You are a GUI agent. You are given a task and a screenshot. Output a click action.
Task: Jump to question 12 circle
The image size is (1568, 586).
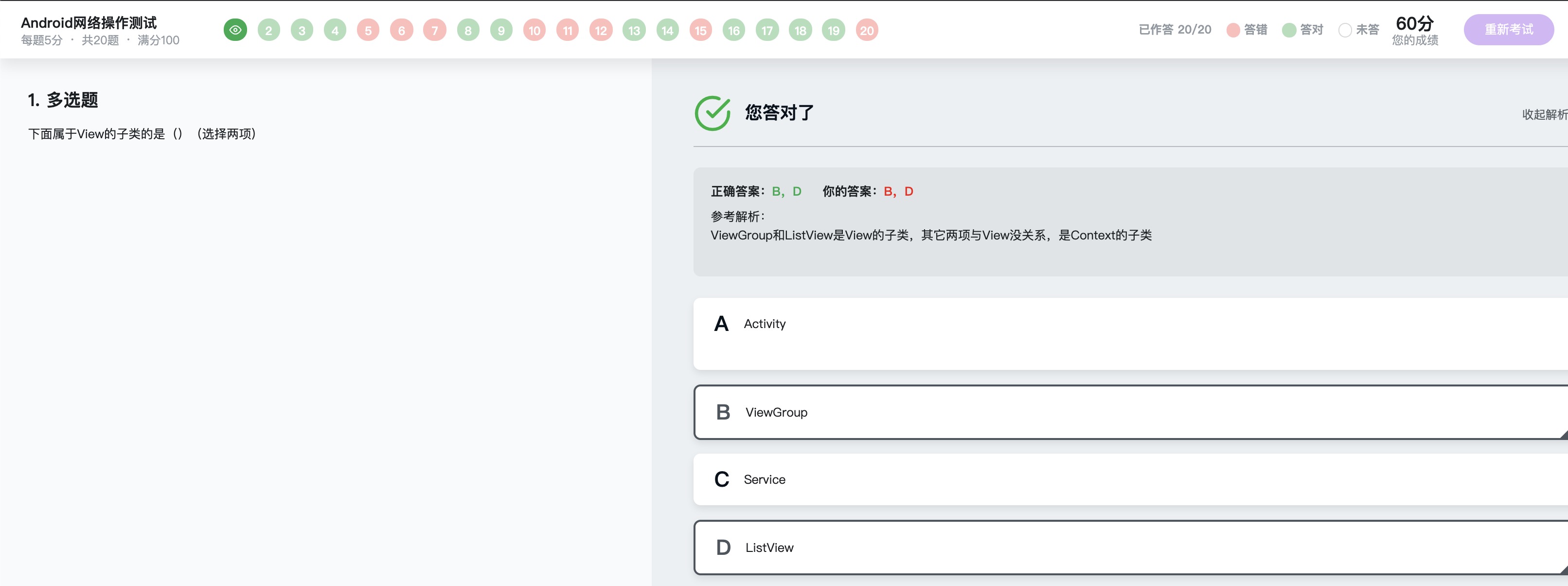[601, 30]
